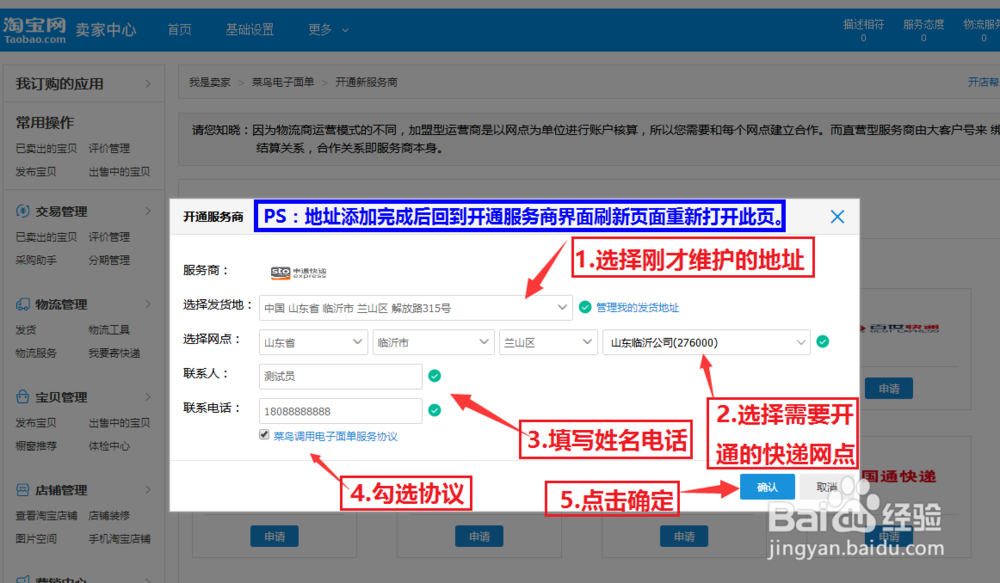Open 物流工具 link
1000x583 pixels.
(109, 330)
